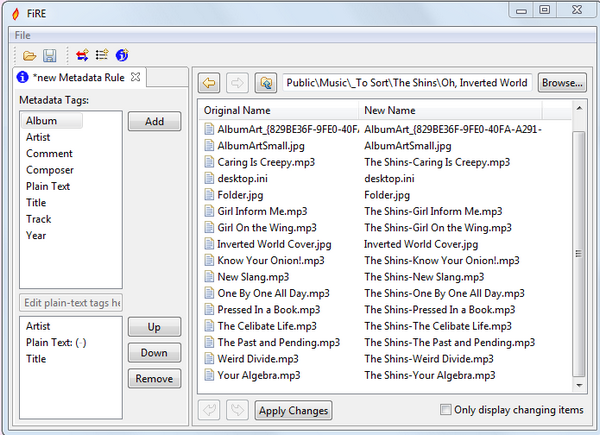This screenshot has width=600, height=435.
Task: Select Composer in Metadata Tags list
Action: click(x=50, y=170)
